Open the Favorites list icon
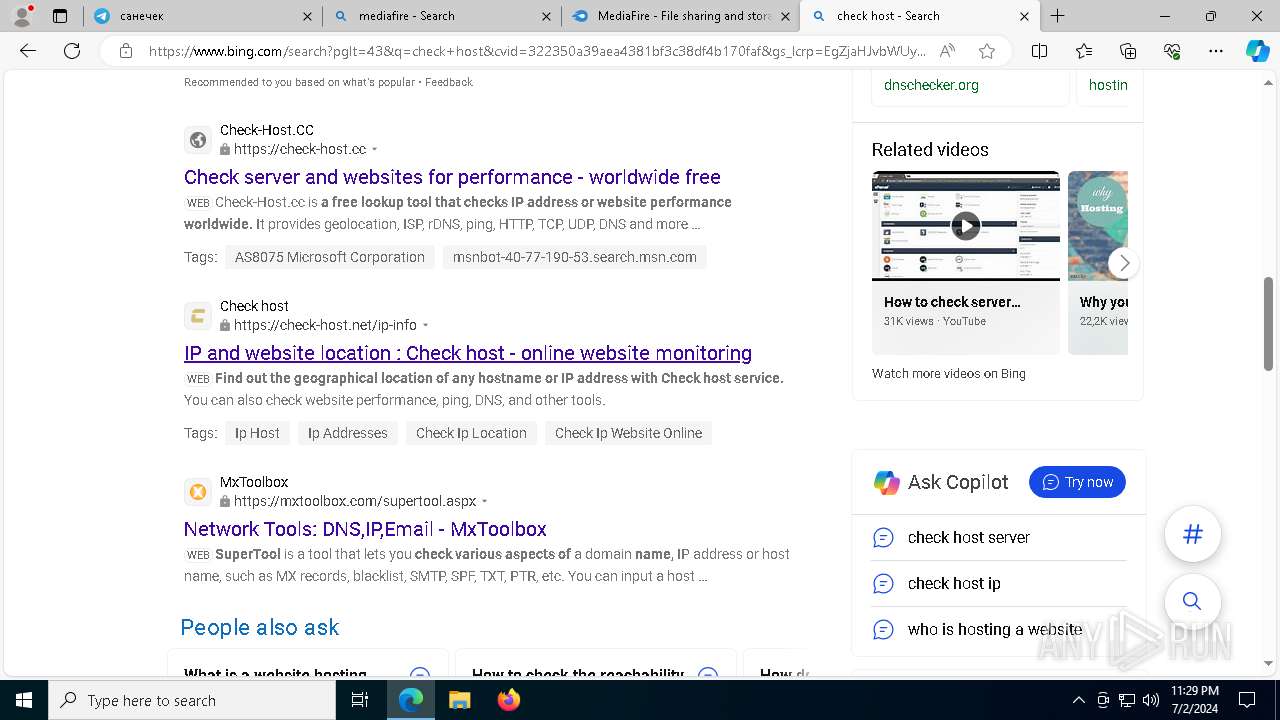This screenshot has width=1280, height=720. 1084,51
